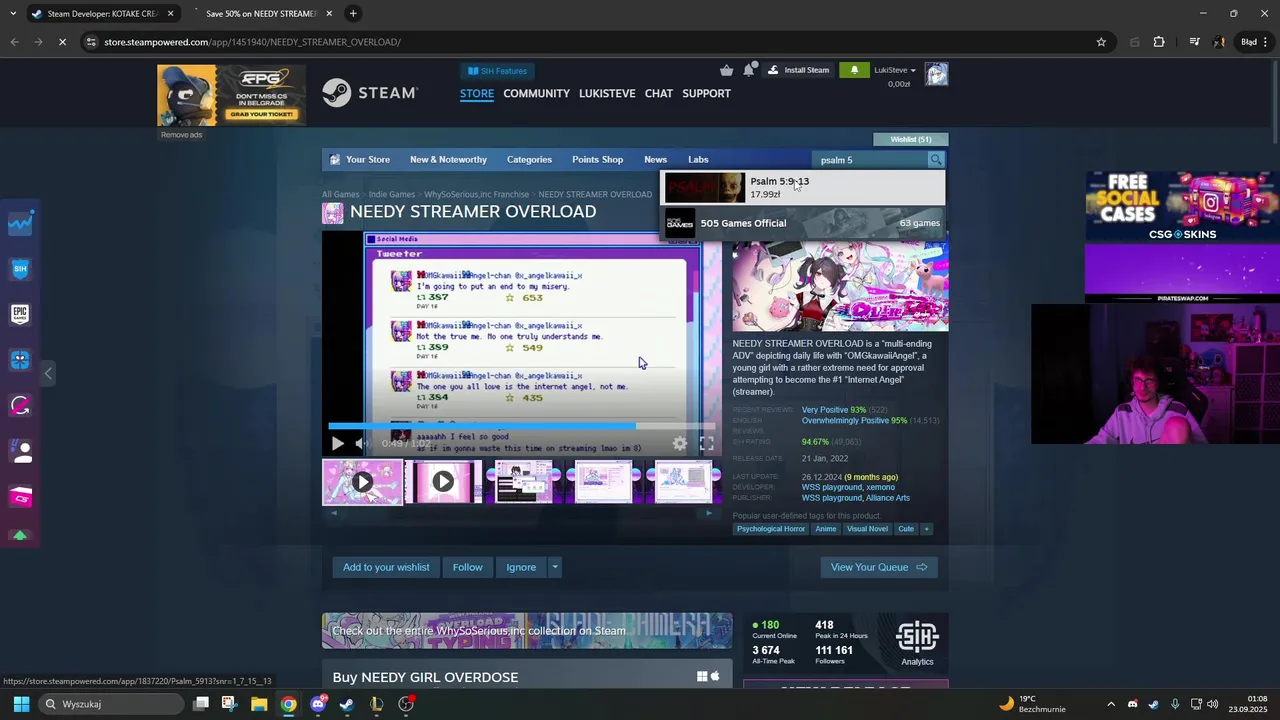The width and height of the screenshot is (1280, 720).
Task: Toggle video fullscreen mode
Action: point(706,443)
